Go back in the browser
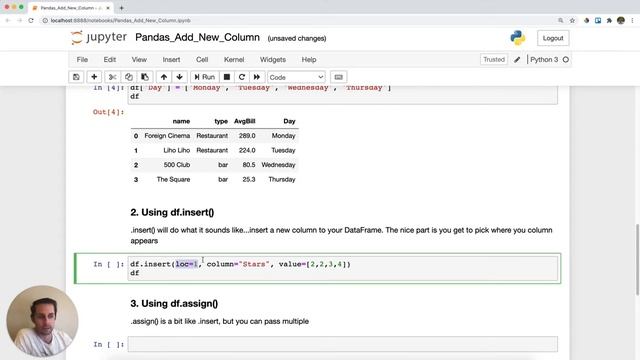Viewport: 640px width, 360px height. [x=7, y=20]
